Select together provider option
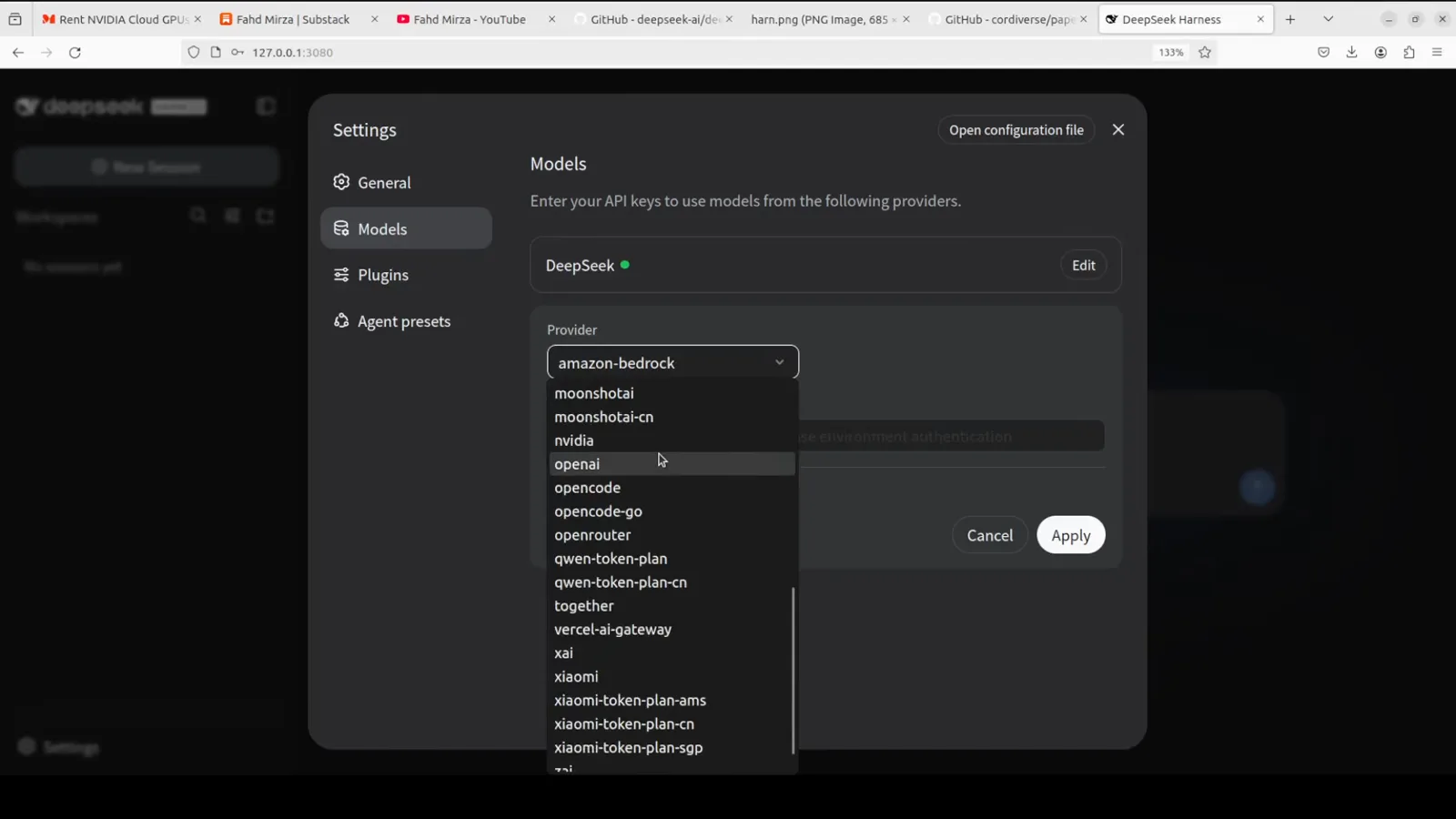1456x819 pixels. [x=672, y=606]
